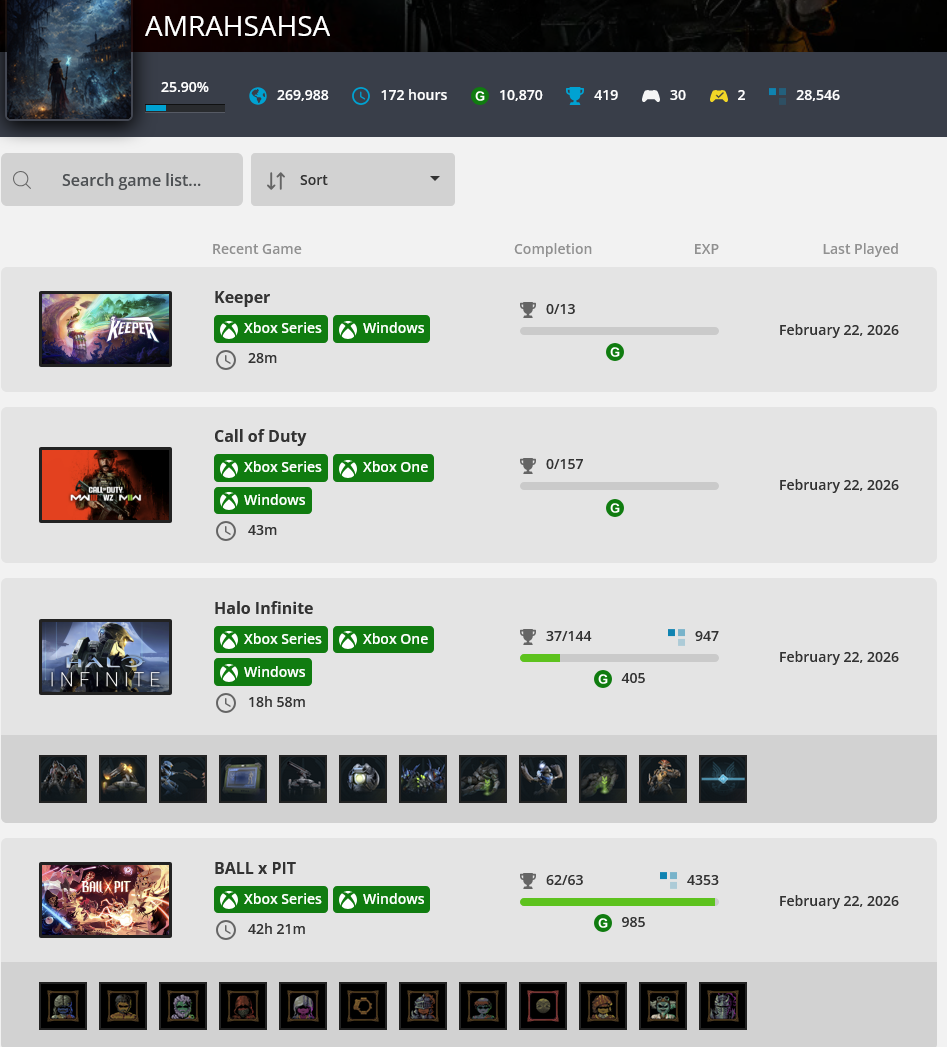Click Keeper's Xbox Series platform badge
The height and width of the screenshot is (1047, 947).
pyautogui.click(x=271, y=329)
